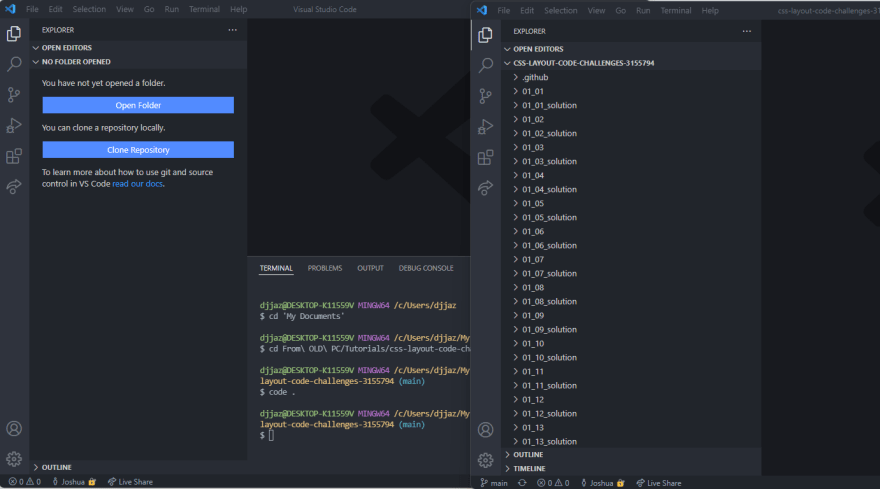880x489 pixels.
Task: Open View menu in right VS Code window
Action: (596, 11)
